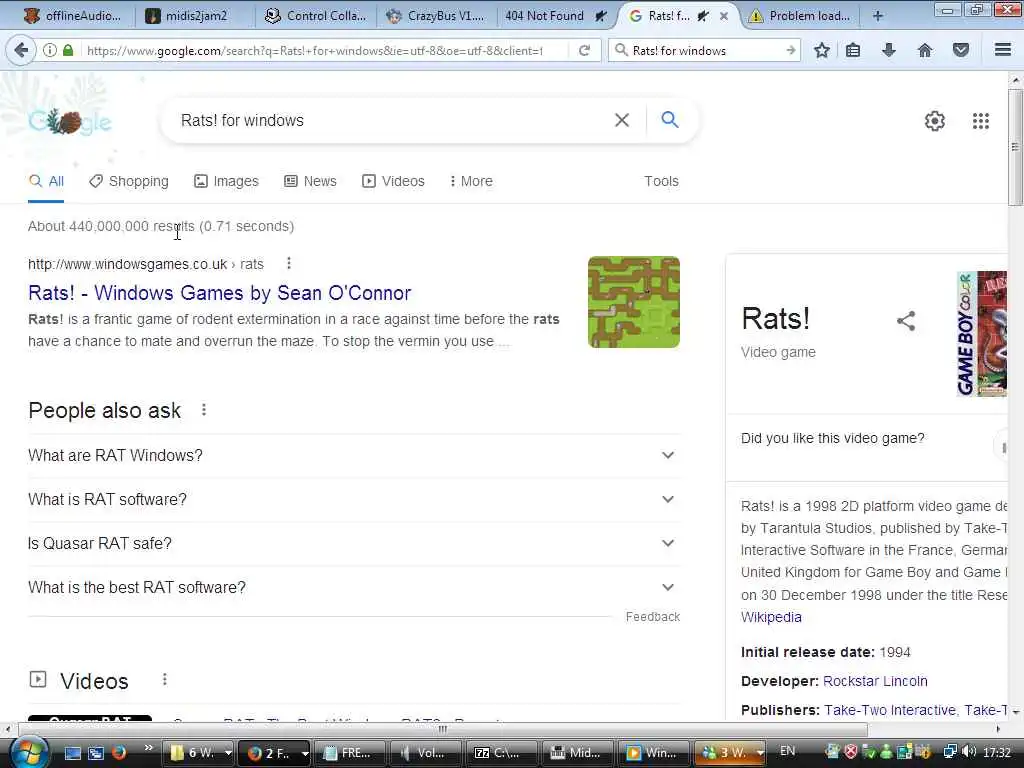Switch to the offlineAudio tab
The image size is (1024, 768).
click(x=72, y=16)
